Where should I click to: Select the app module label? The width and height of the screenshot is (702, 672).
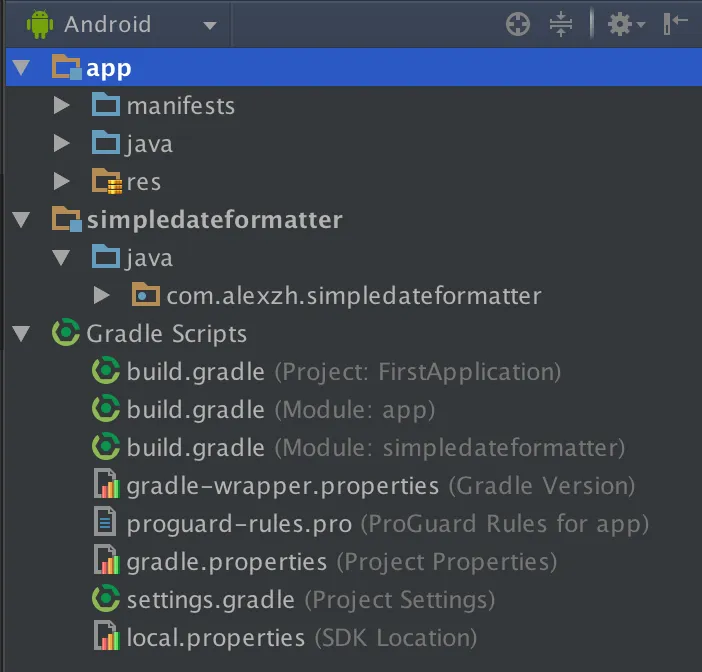pos(109,69)
